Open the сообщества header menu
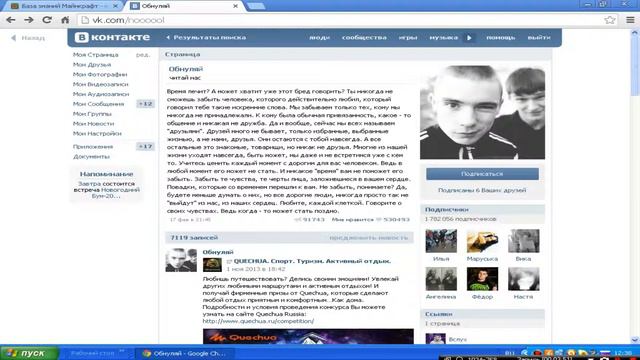 click(364, 37)
